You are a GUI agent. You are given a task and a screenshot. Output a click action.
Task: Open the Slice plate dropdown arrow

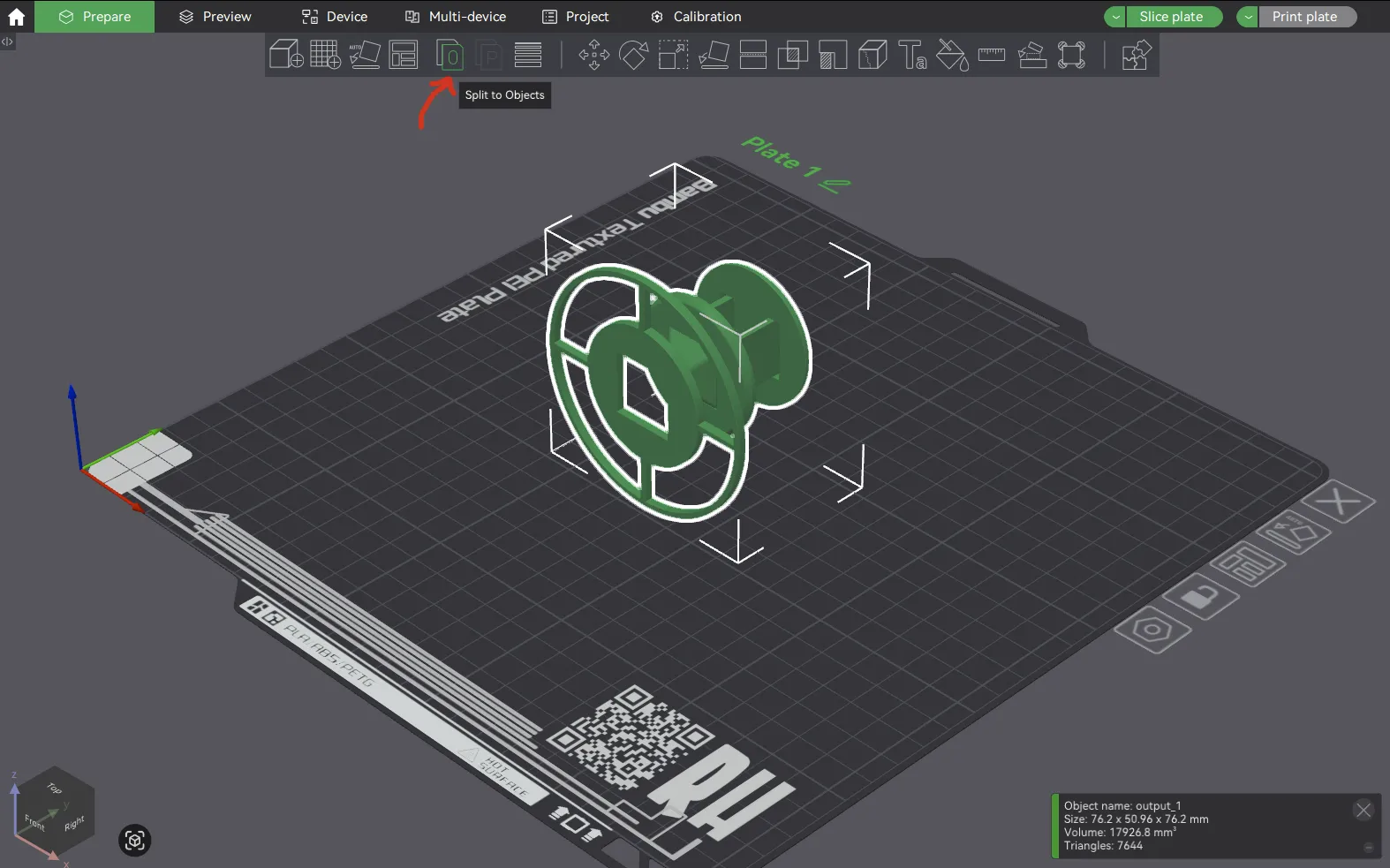point(1115,17)
